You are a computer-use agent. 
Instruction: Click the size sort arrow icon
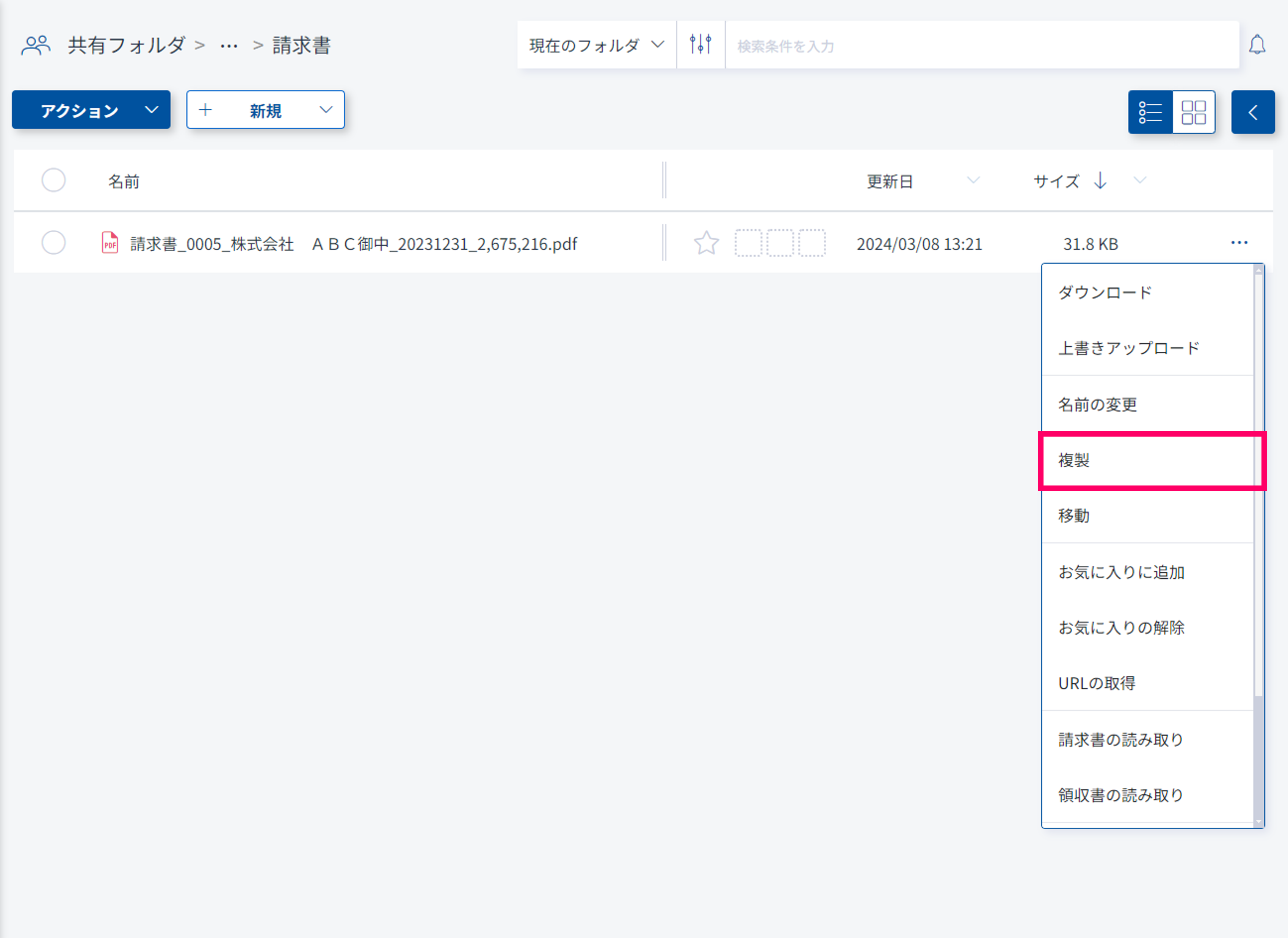coord(1100,180)
